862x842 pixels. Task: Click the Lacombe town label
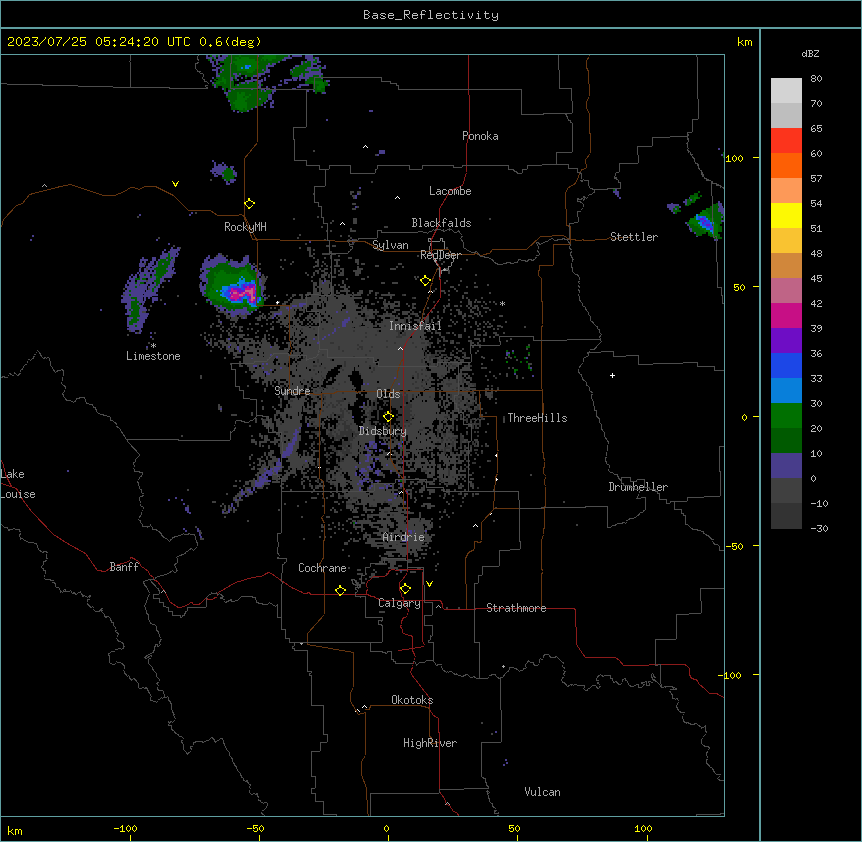(x=450, y=191)
